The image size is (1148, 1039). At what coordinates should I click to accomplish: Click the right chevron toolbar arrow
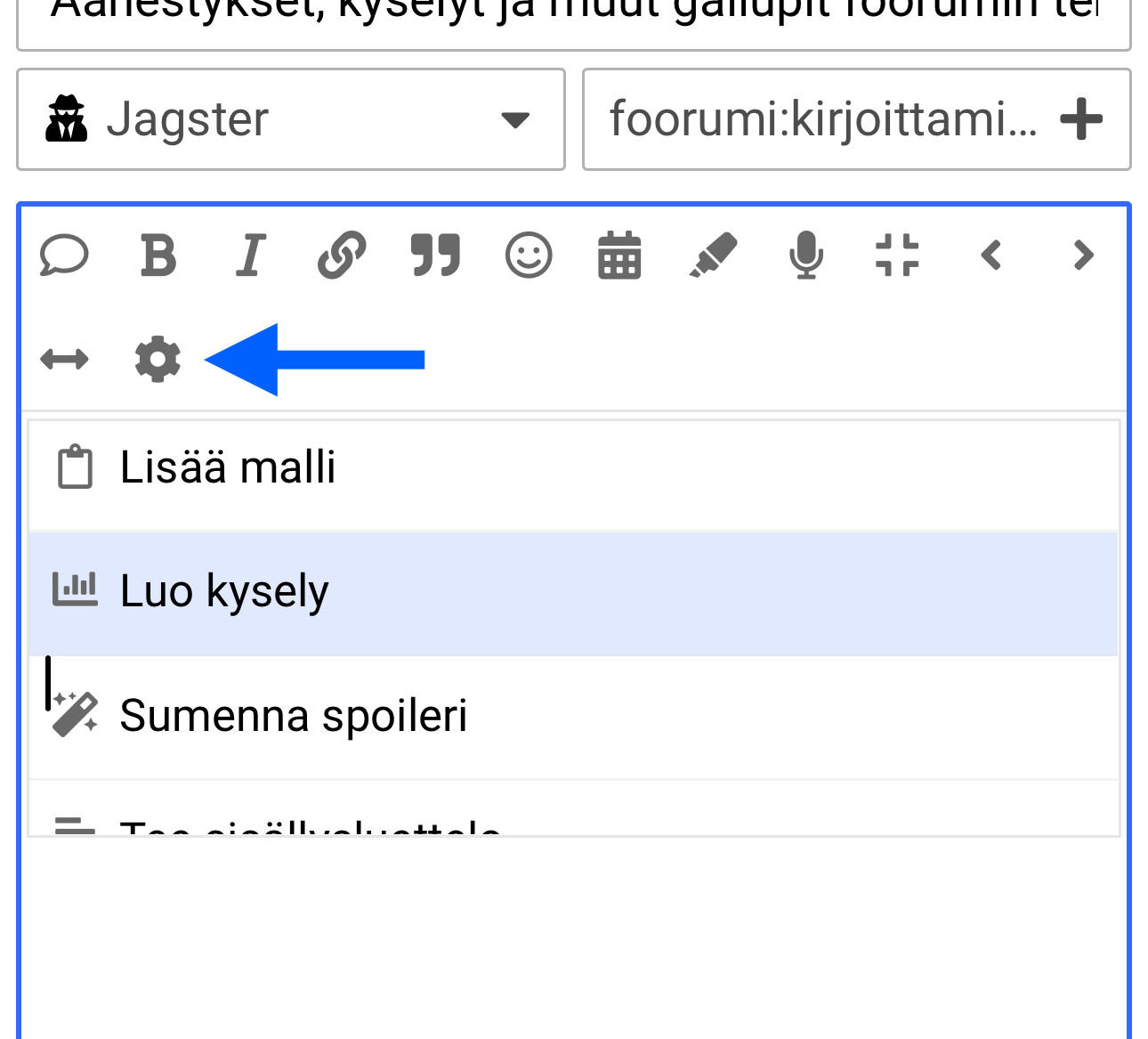pyautogui.click(x=1083, y=256)
